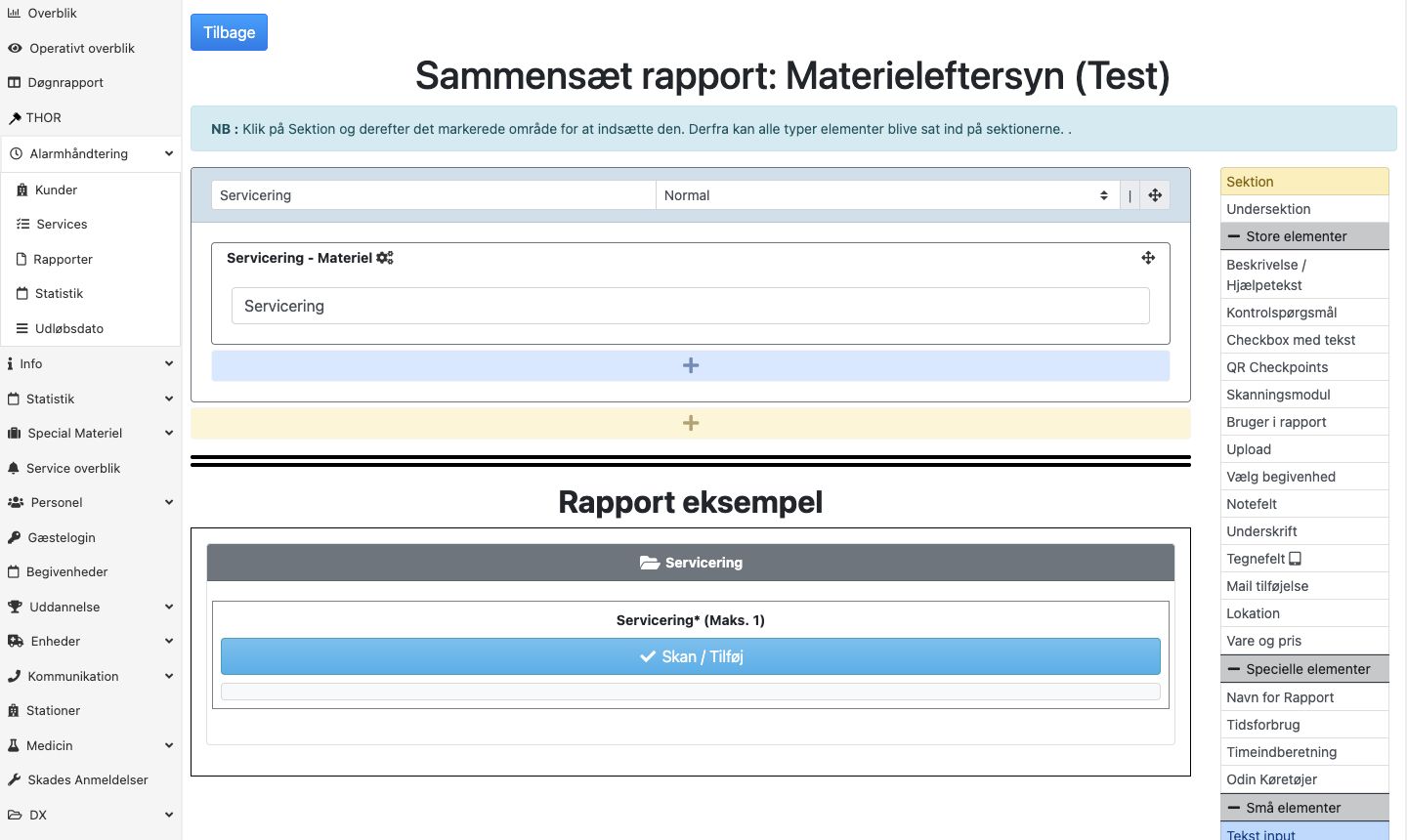The height and width of the screenshot is (840, 1407).
Task: Click the Service overblik bell icon
Action: pyautogui.click(x=14, y=469)
